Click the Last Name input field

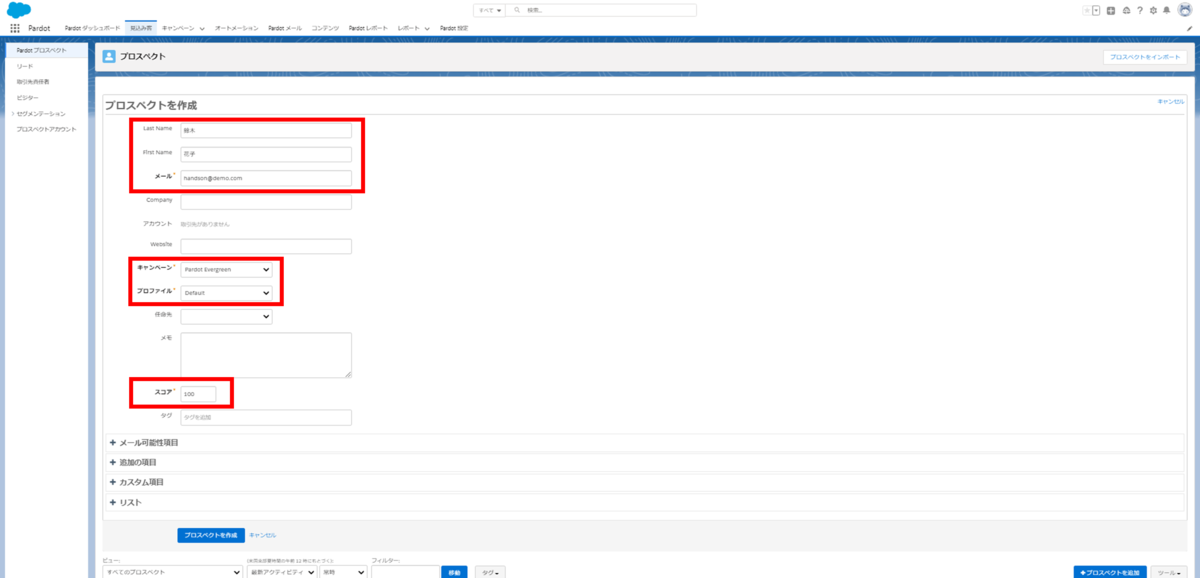pyautogui.click(x=266, y=130)
